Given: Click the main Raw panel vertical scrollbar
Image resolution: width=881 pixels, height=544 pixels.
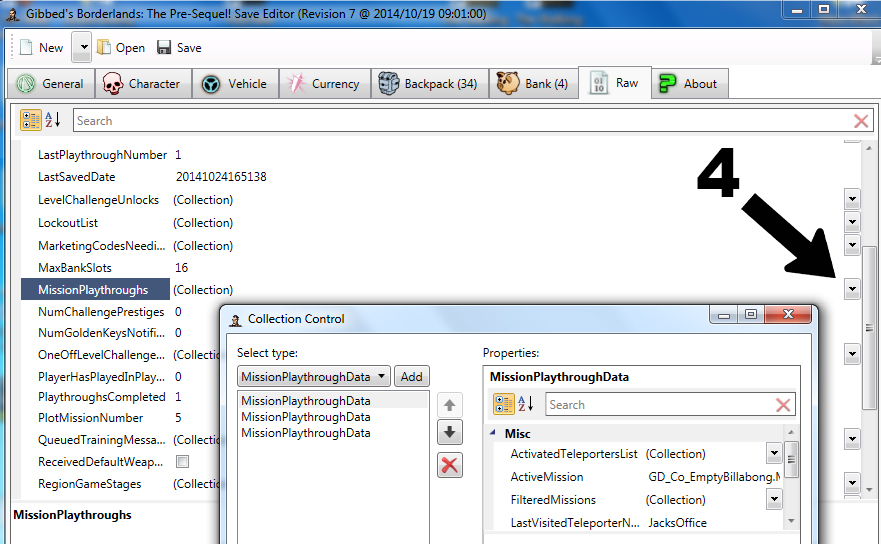Looking at the screenshot, I should 869,328.
